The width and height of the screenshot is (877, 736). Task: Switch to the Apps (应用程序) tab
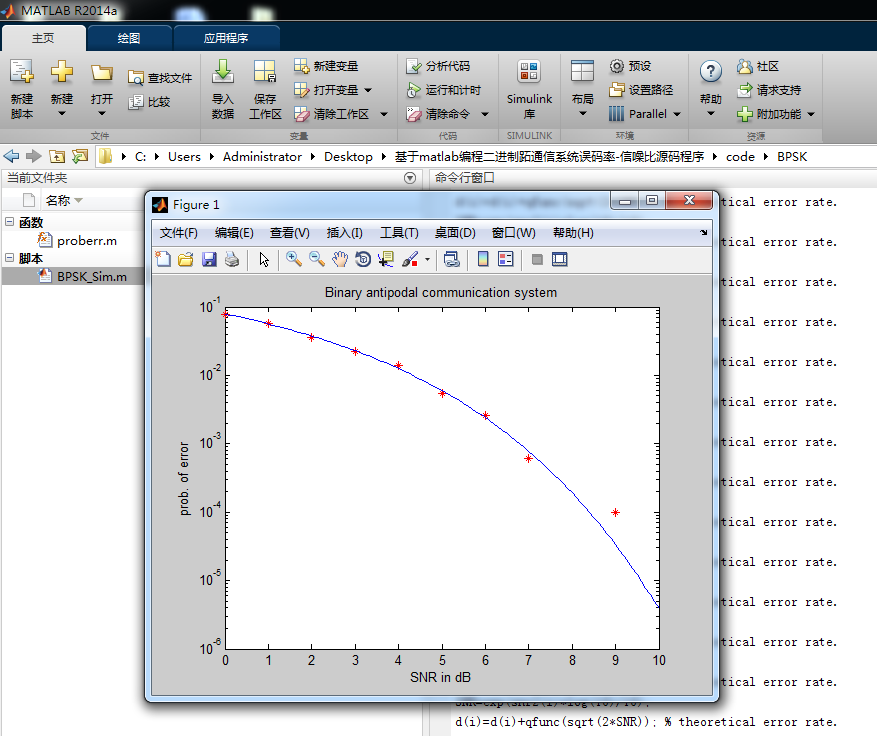pyautogui.click(x=226, y=38)
